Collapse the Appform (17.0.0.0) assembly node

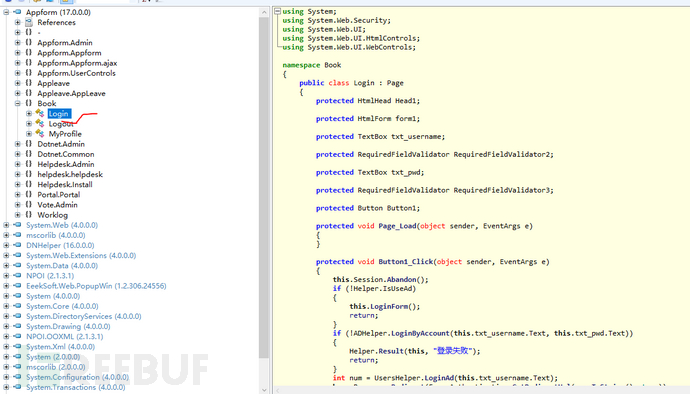click(6, 12)
